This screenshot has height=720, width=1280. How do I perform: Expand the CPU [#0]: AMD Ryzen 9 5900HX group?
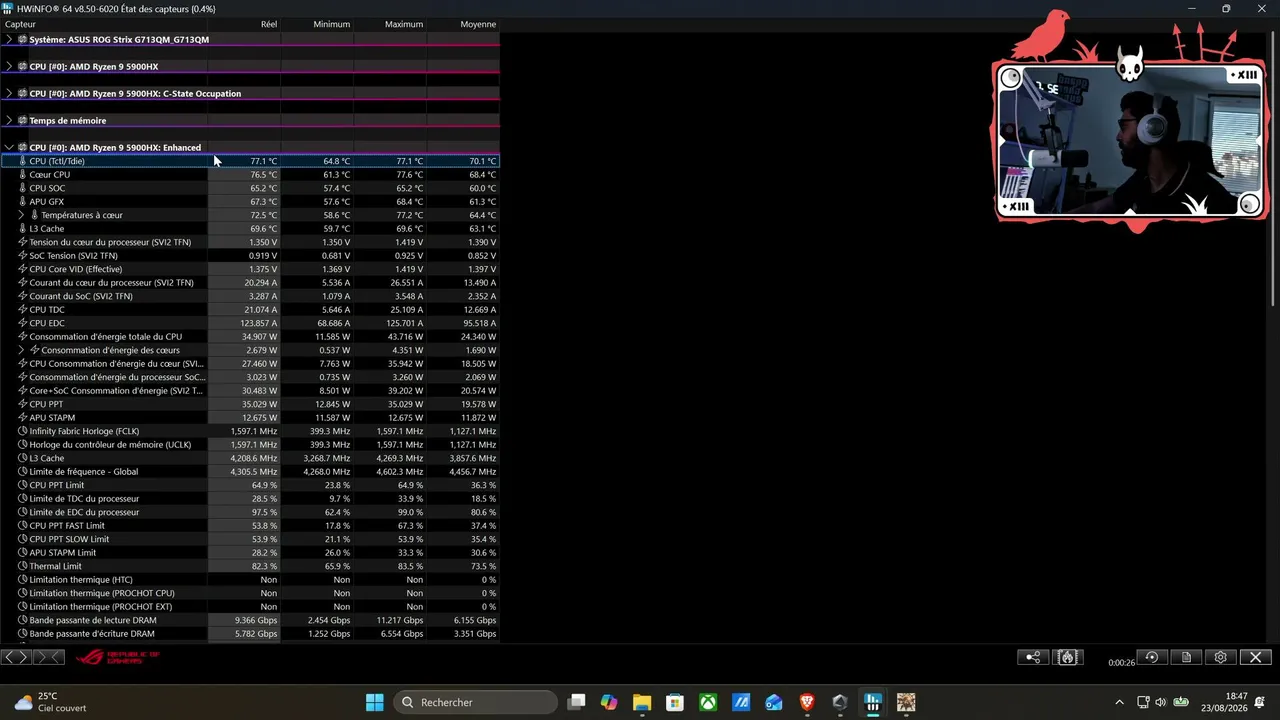pos(9,67)
